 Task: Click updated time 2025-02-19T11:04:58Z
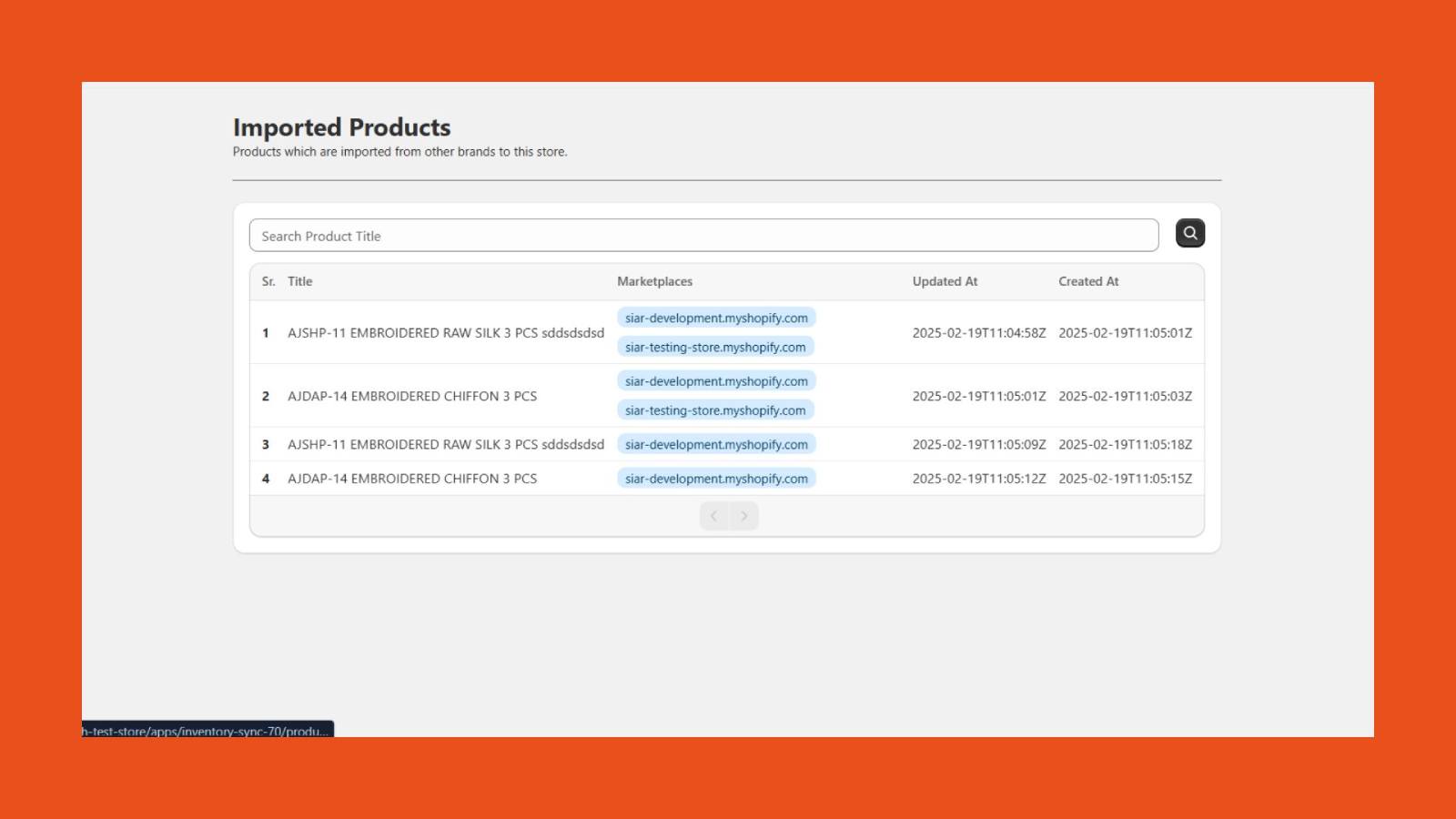979,333
